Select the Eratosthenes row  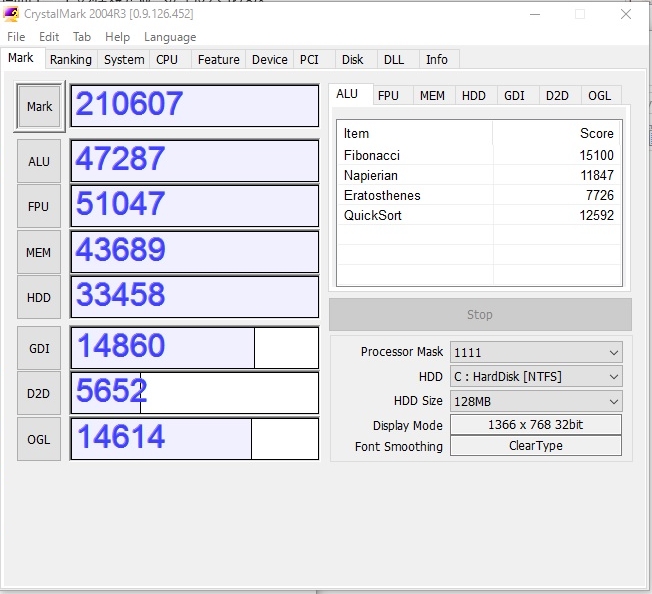(479, 195)
